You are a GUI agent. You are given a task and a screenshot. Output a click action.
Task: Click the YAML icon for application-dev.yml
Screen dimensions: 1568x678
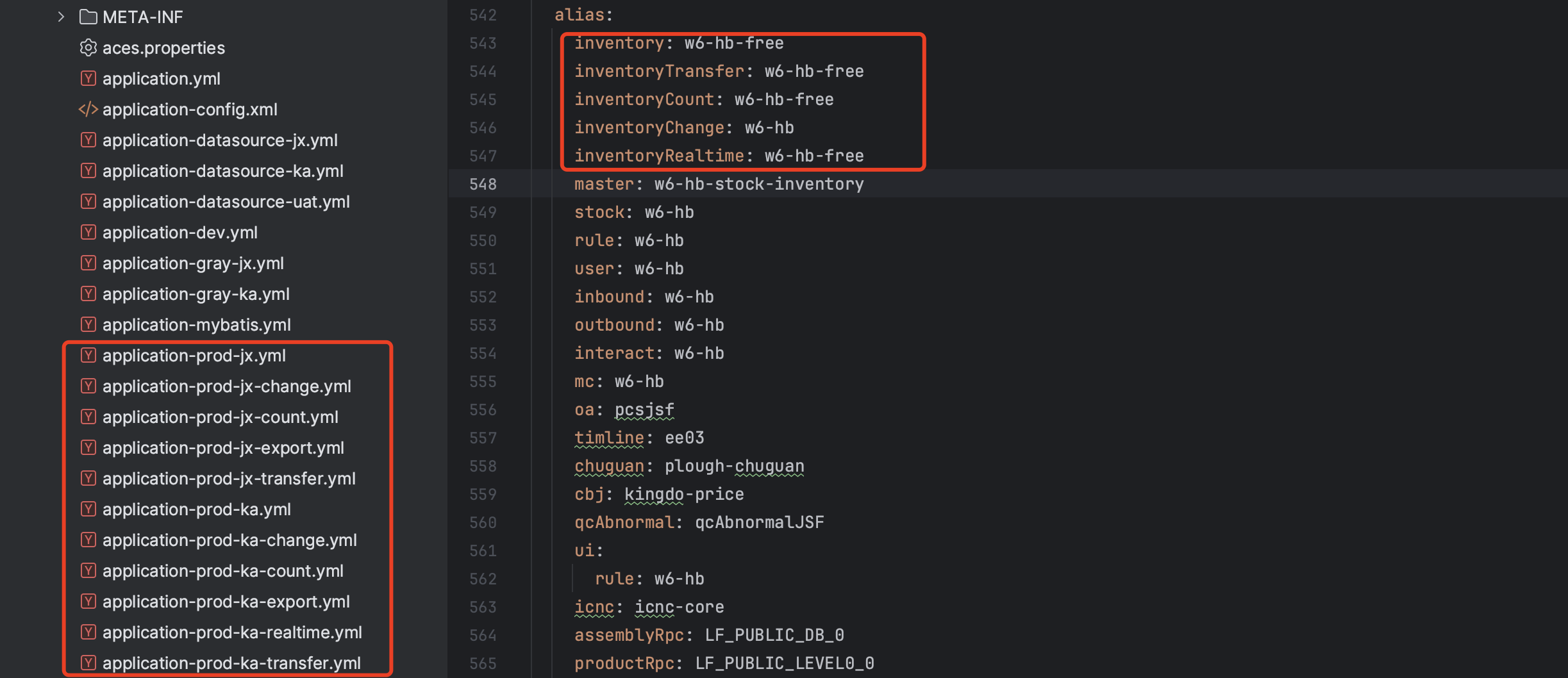coord(88,233)
